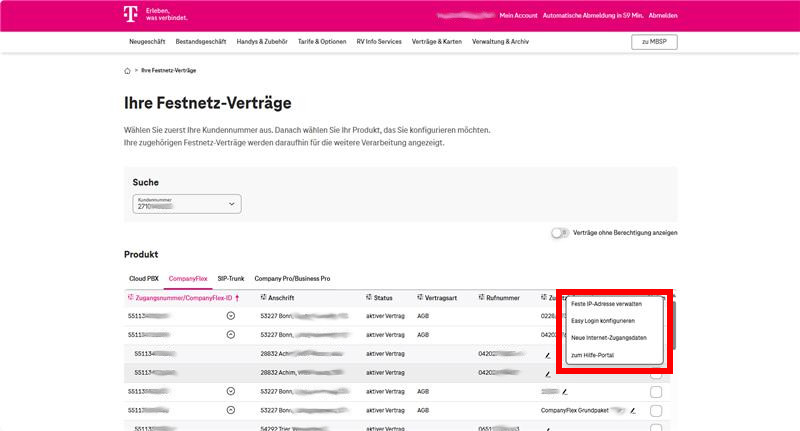
Task: Click the red ascending sort arrow
Action: (x=237, y=298)
